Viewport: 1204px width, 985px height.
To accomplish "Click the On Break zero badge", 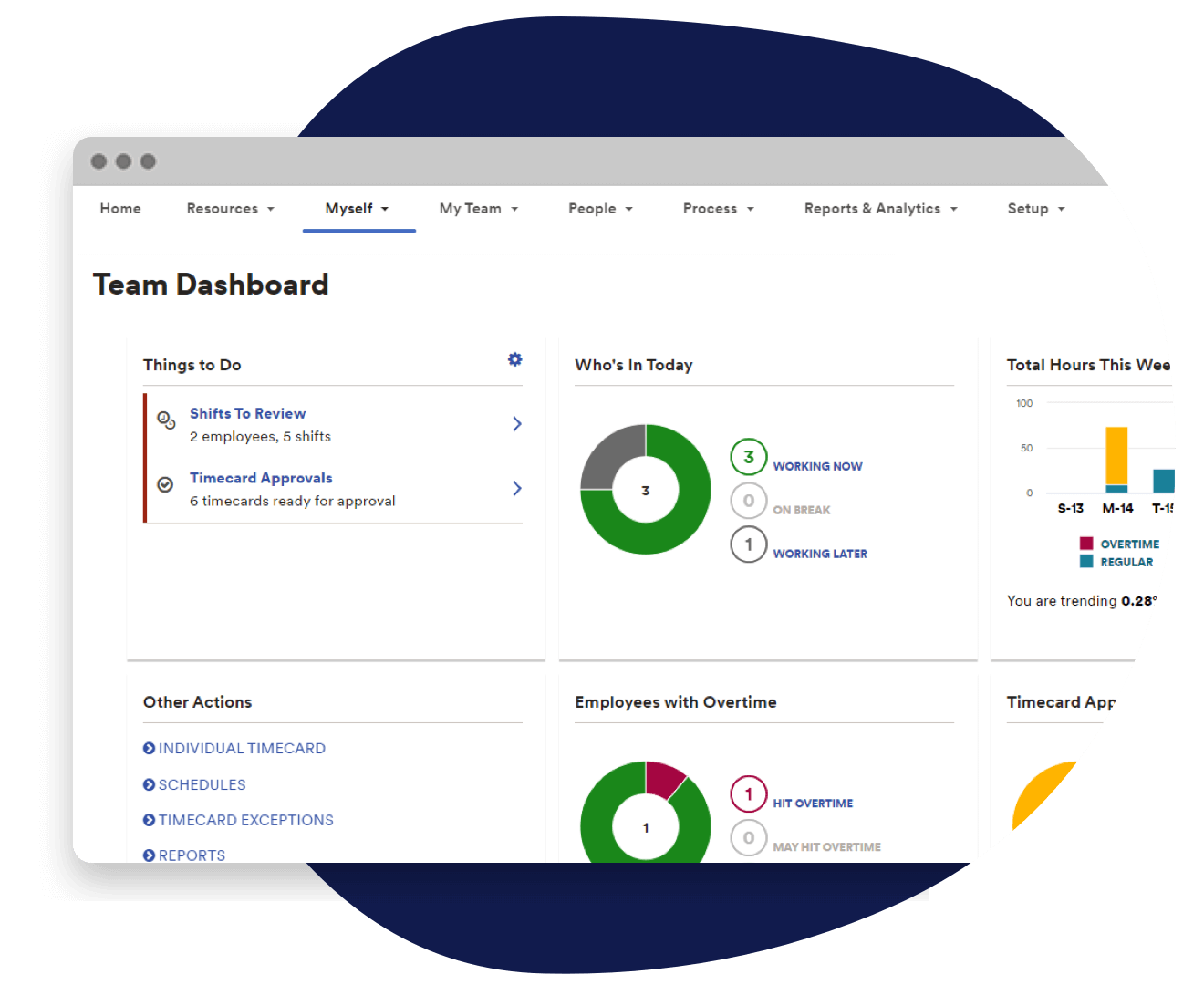I will point(748,501).
